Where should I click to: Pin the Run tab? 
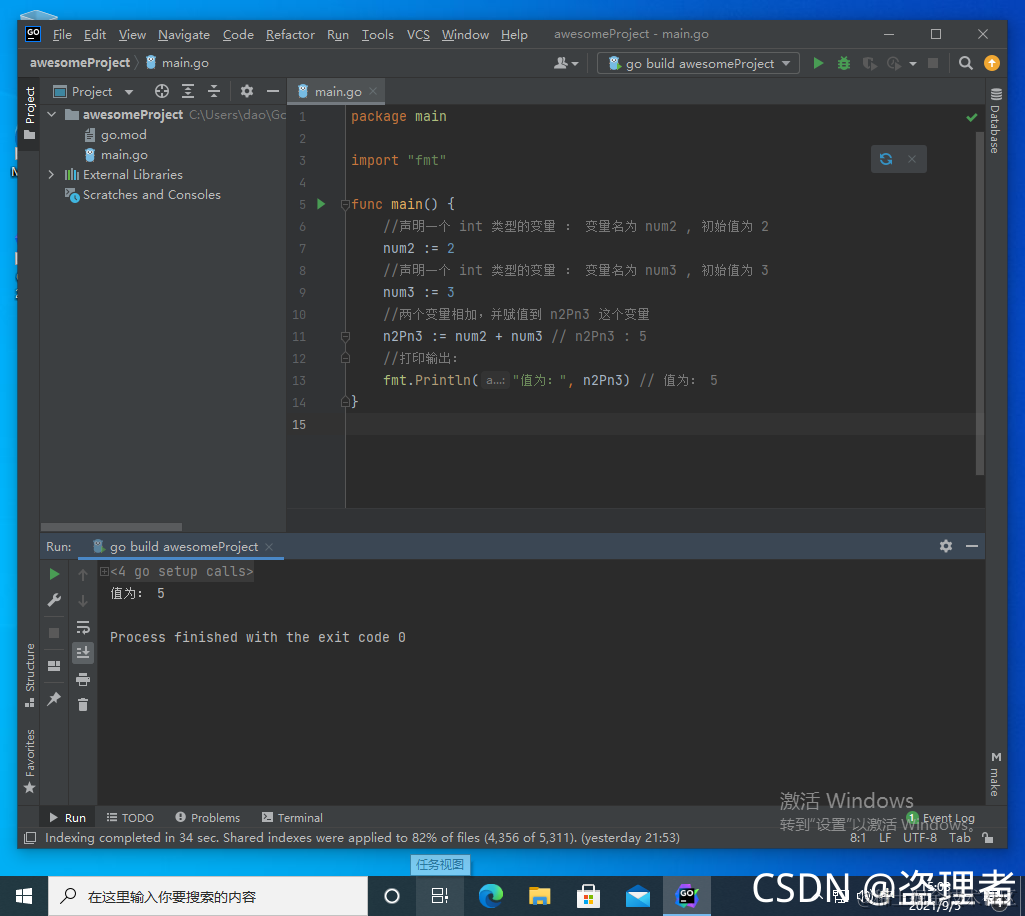click(54, 699)
